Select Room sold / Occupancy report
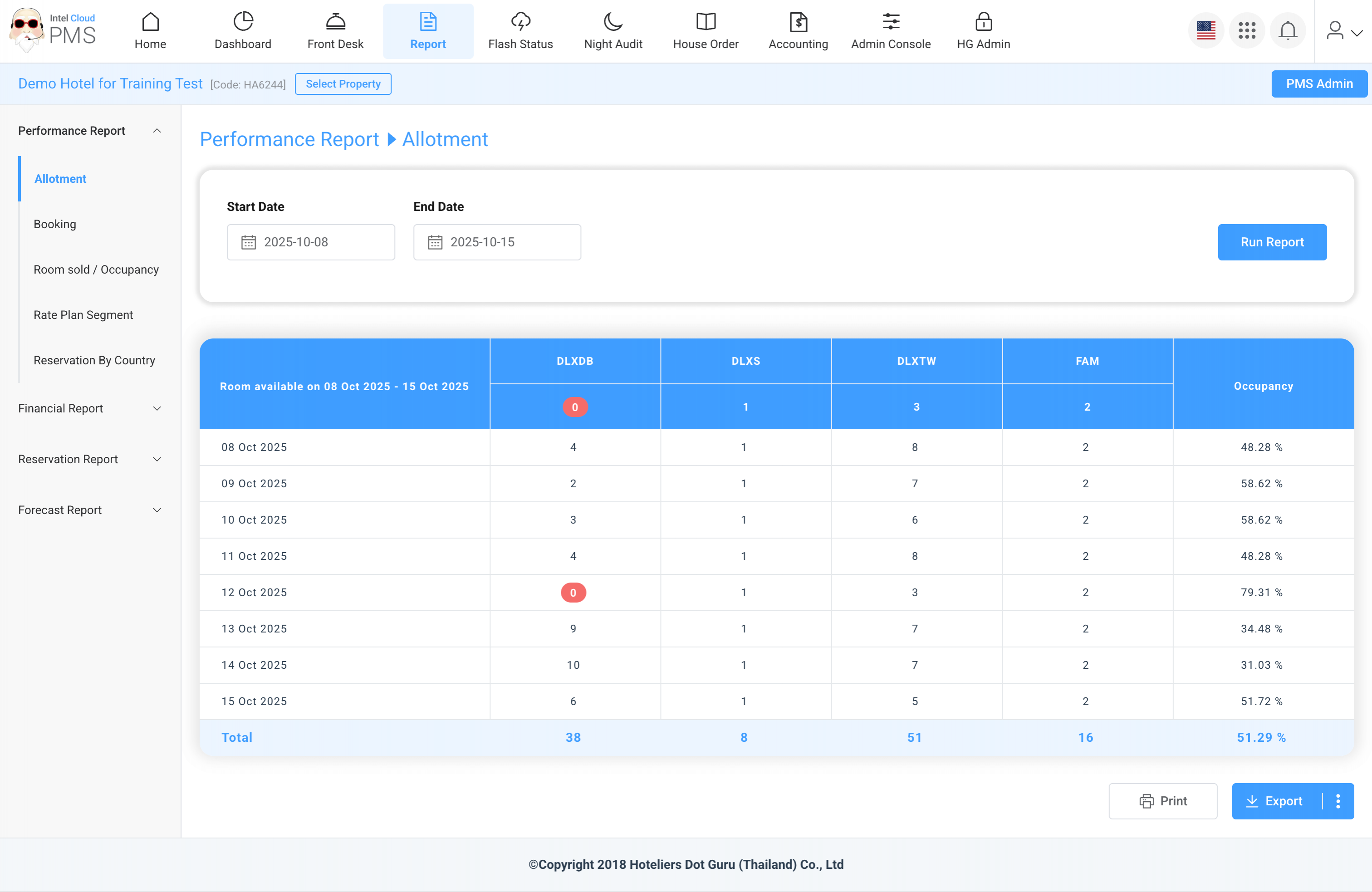This screenshot has height=892, width=1372. (x=96, y=269)
